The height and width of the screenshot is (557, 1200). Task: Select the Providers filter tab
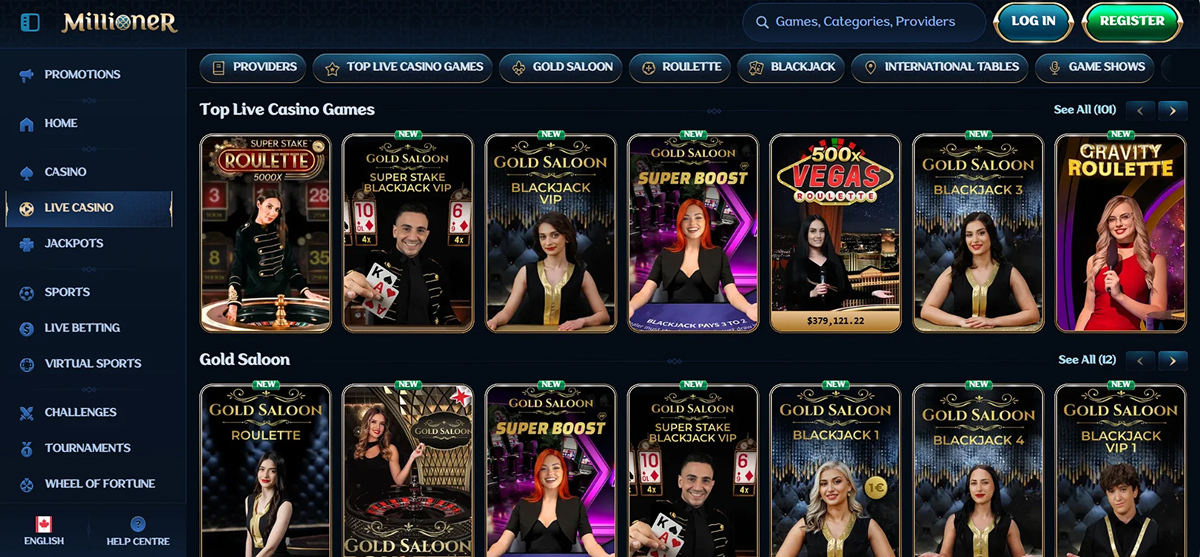point(254,67)
